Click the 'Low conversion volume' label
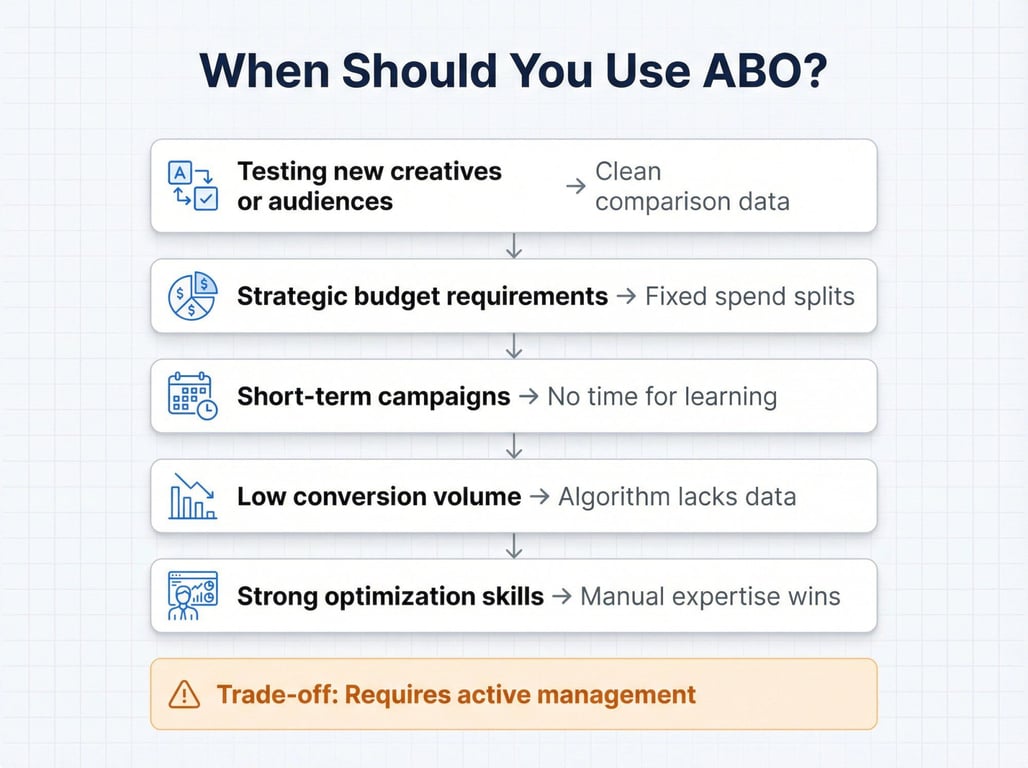This screenshot has width=1028, height=768. 379,496
